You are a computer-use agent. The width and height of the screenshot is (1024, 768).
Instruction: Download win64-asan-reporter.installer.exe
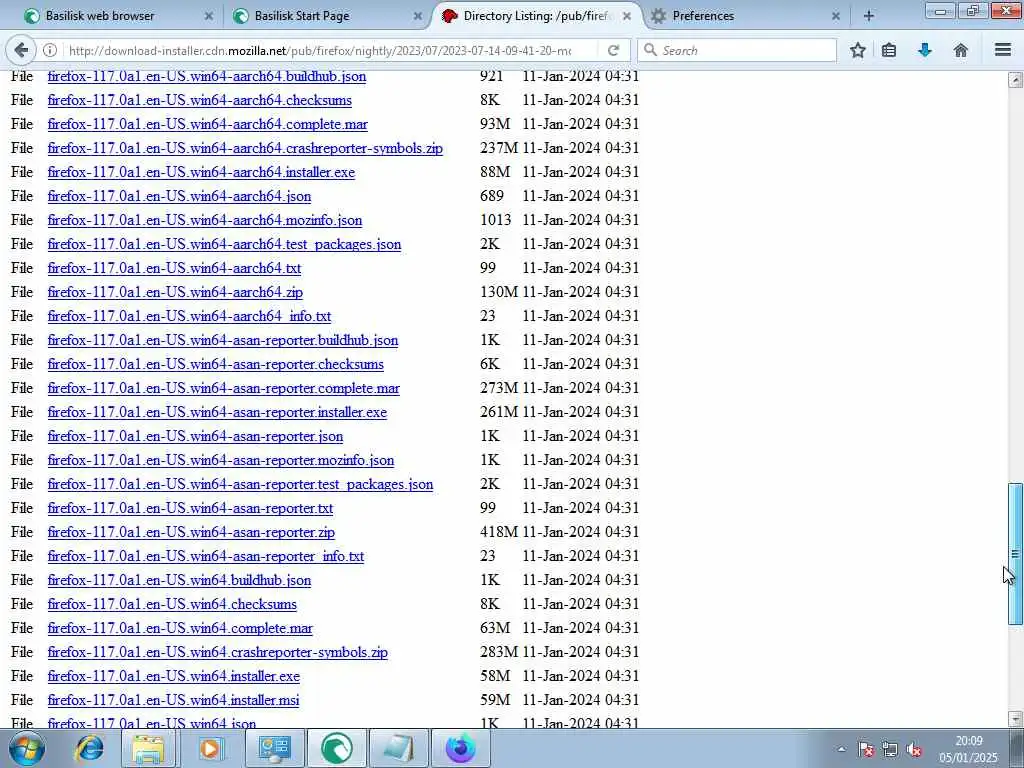pos(217,412)
